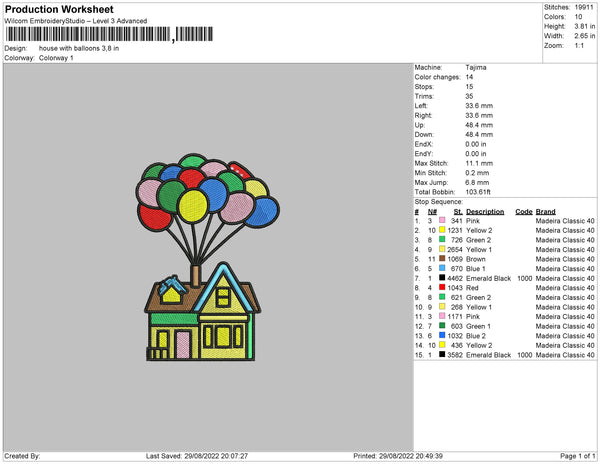The width and height of the screenshot is (600, 464).
Task: Click stitch count '3582' in row 15
Action: [x=455, y=355]
